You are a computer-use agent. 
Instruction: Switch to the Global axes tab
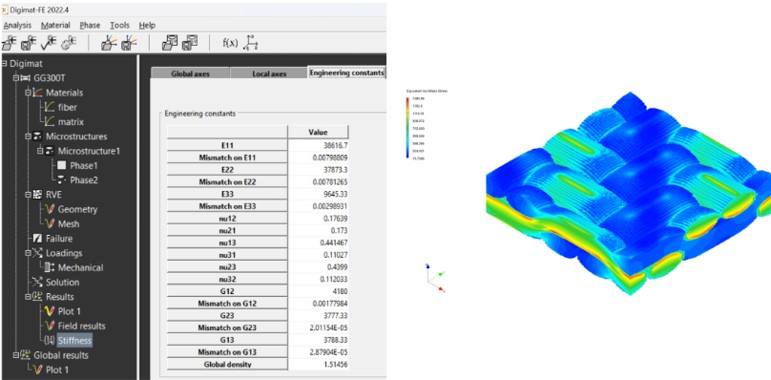click(x=190, y=73)
